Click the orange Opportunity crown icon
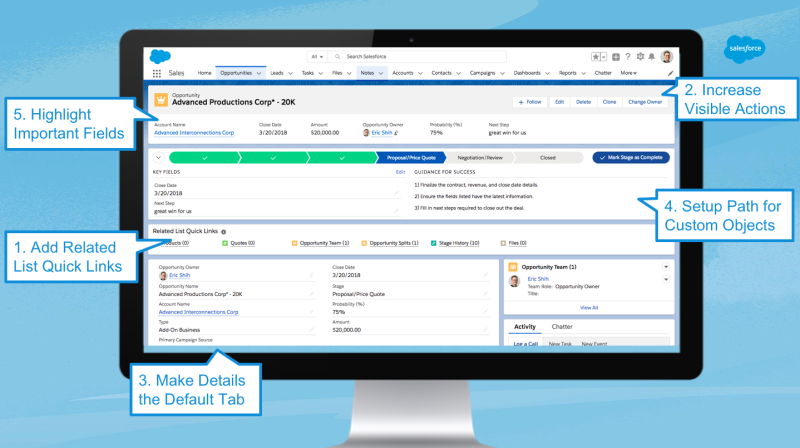This screenshot has width=800, height=448. coord(161,99)
